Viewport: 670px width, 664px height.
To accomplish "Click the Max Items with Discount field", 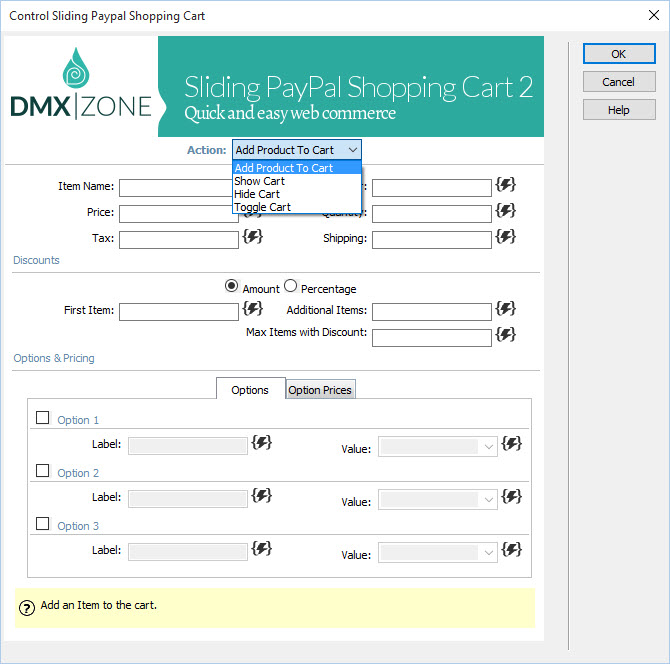I will tap(432, 338).
